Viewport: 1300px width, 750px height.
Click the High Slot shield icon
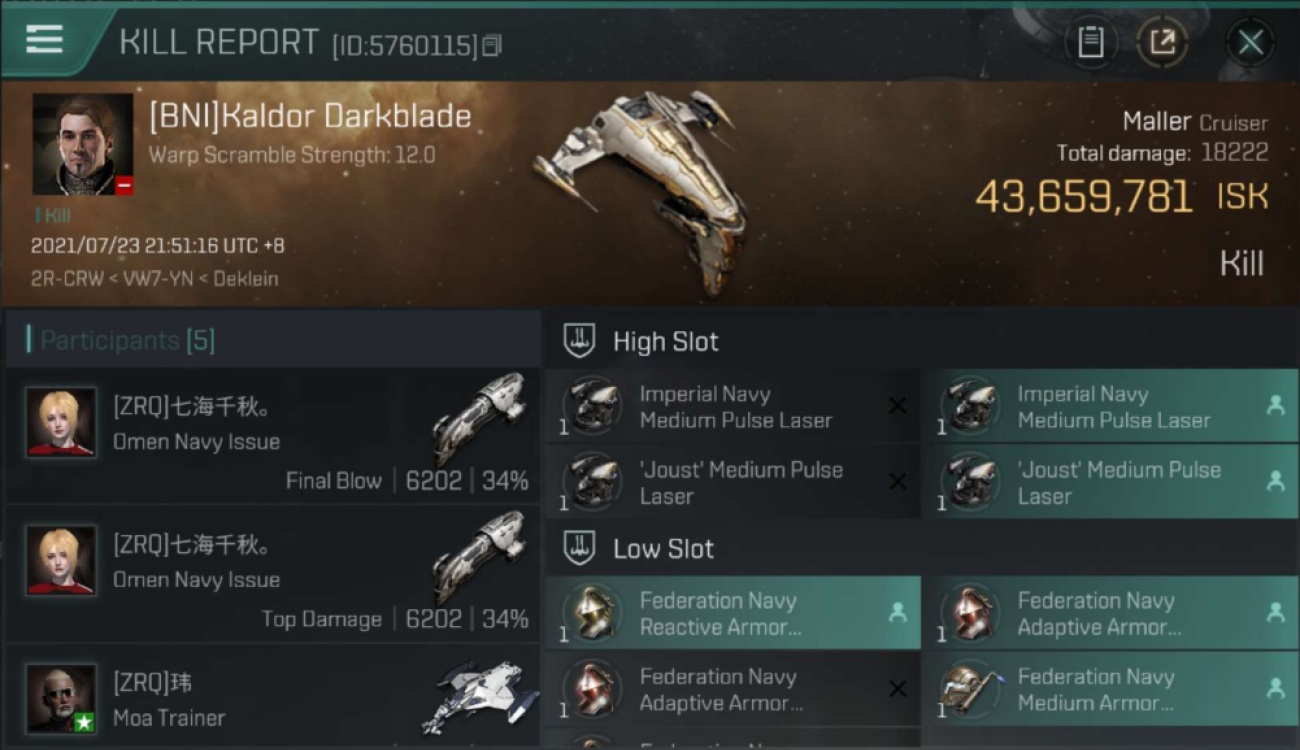point(580,341)
